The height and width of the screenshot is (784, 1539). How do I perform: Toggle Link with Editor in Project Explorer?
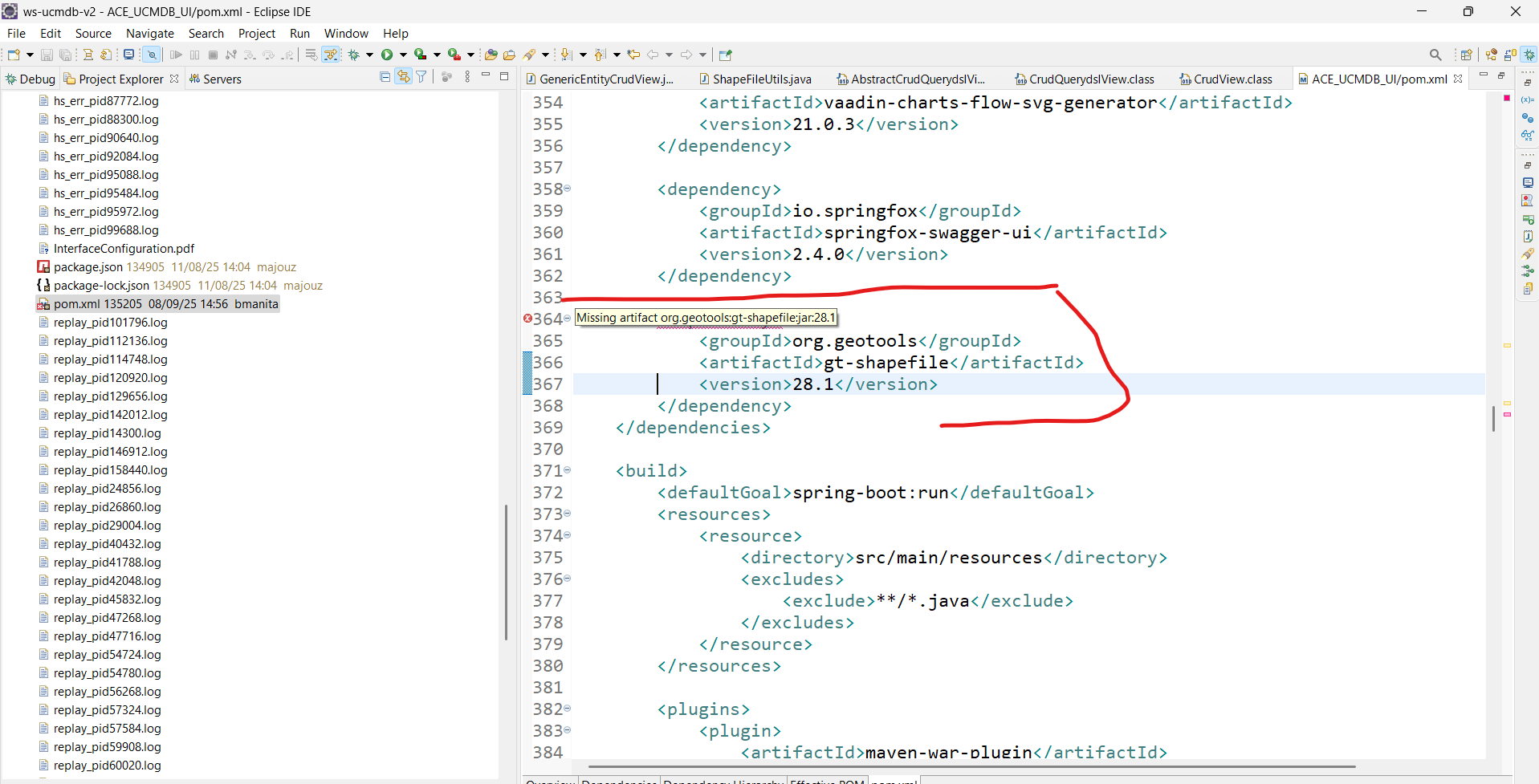click(403, 77)
